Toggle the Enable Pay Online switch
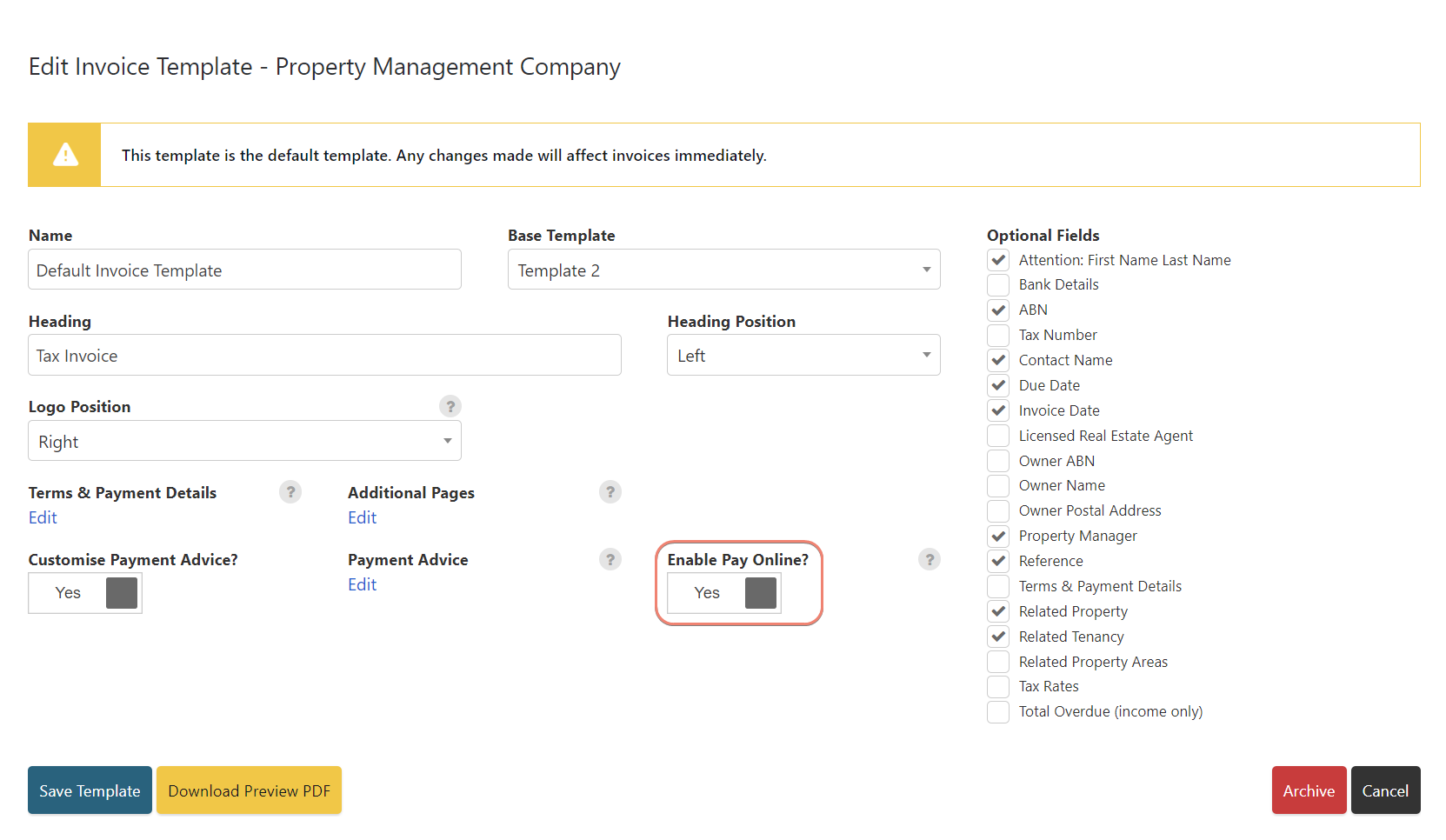The image size is (1446, 840). click(x=724, y=593)
